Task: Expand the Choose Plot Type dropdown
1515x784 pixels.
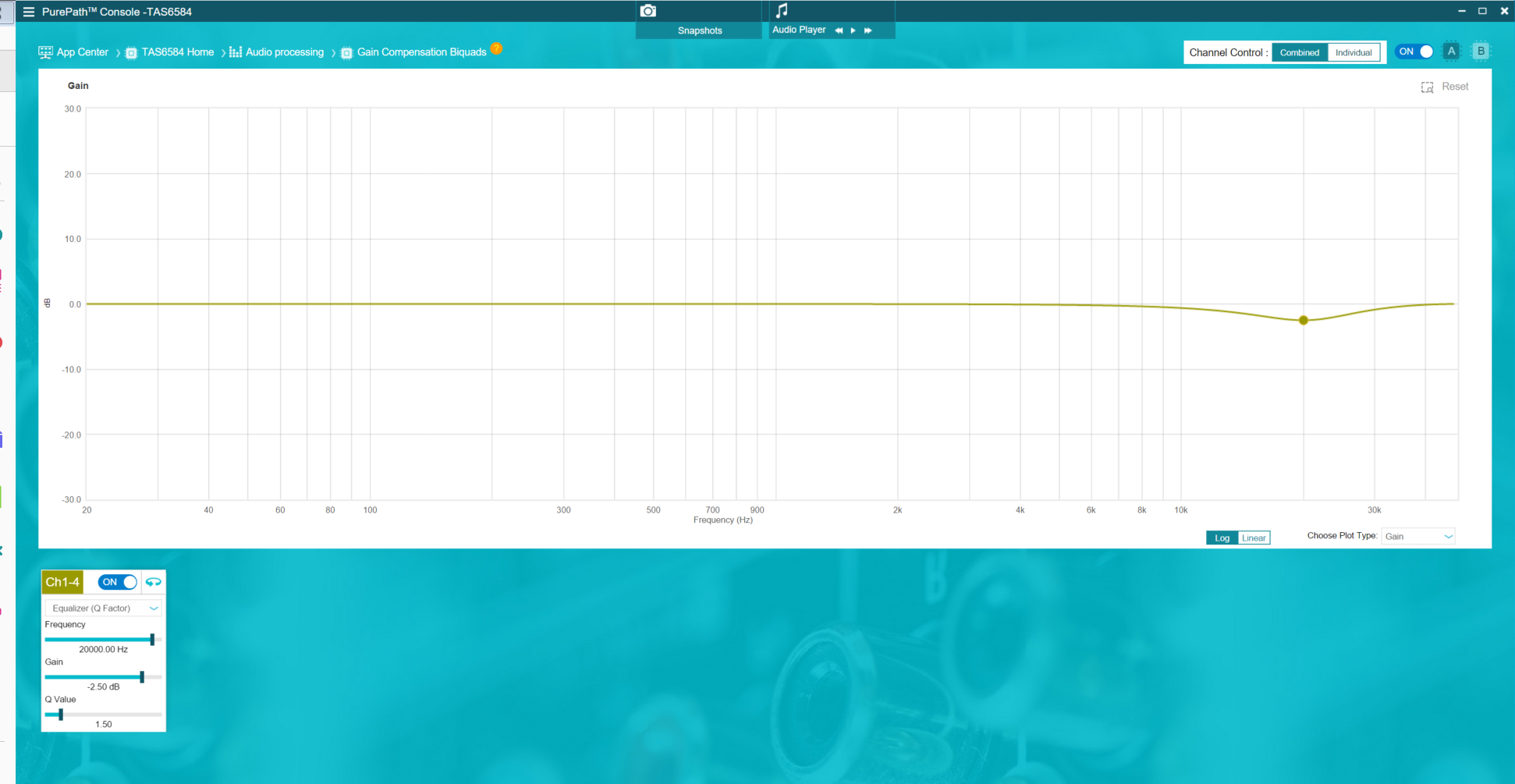Action: pyautogui.click(x=1418, y=537)
